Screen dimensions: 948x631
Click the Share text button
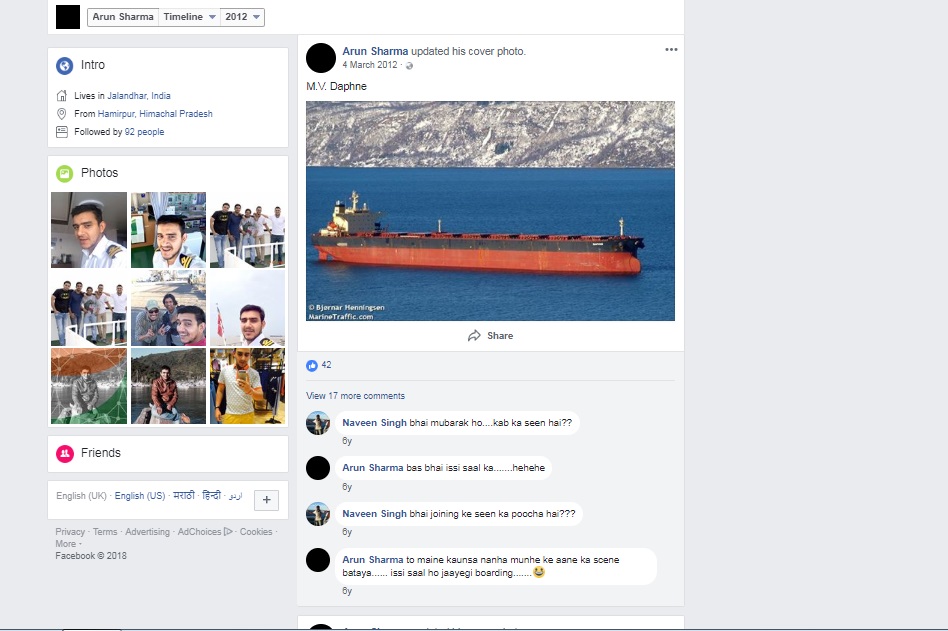click(500, 335)
